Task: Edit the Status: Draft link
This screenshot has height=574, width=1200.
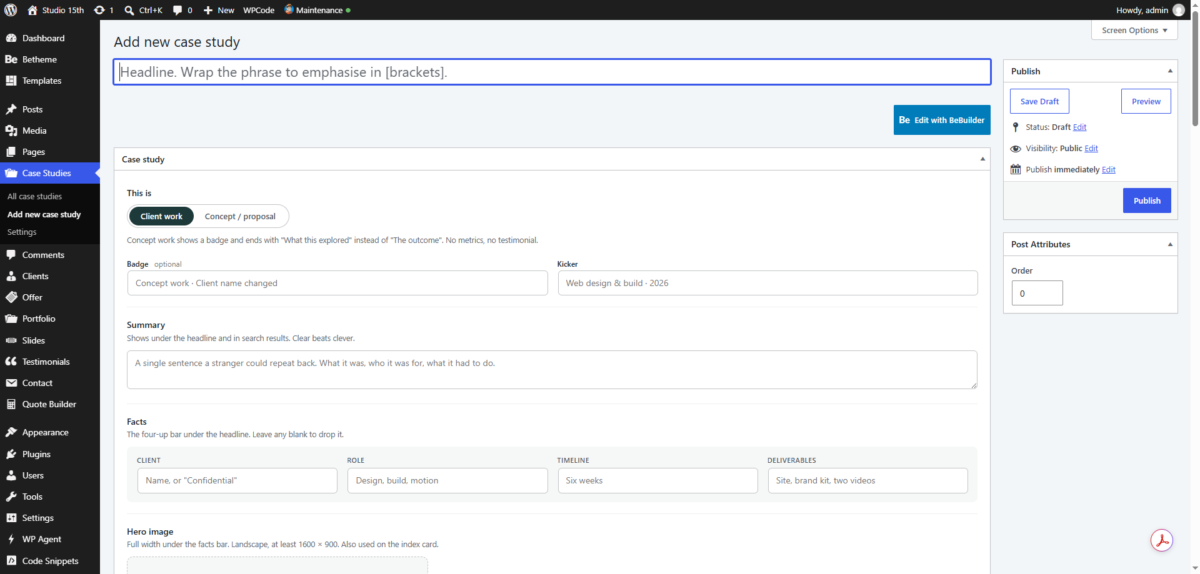Action: click(x=1080, y=127)
